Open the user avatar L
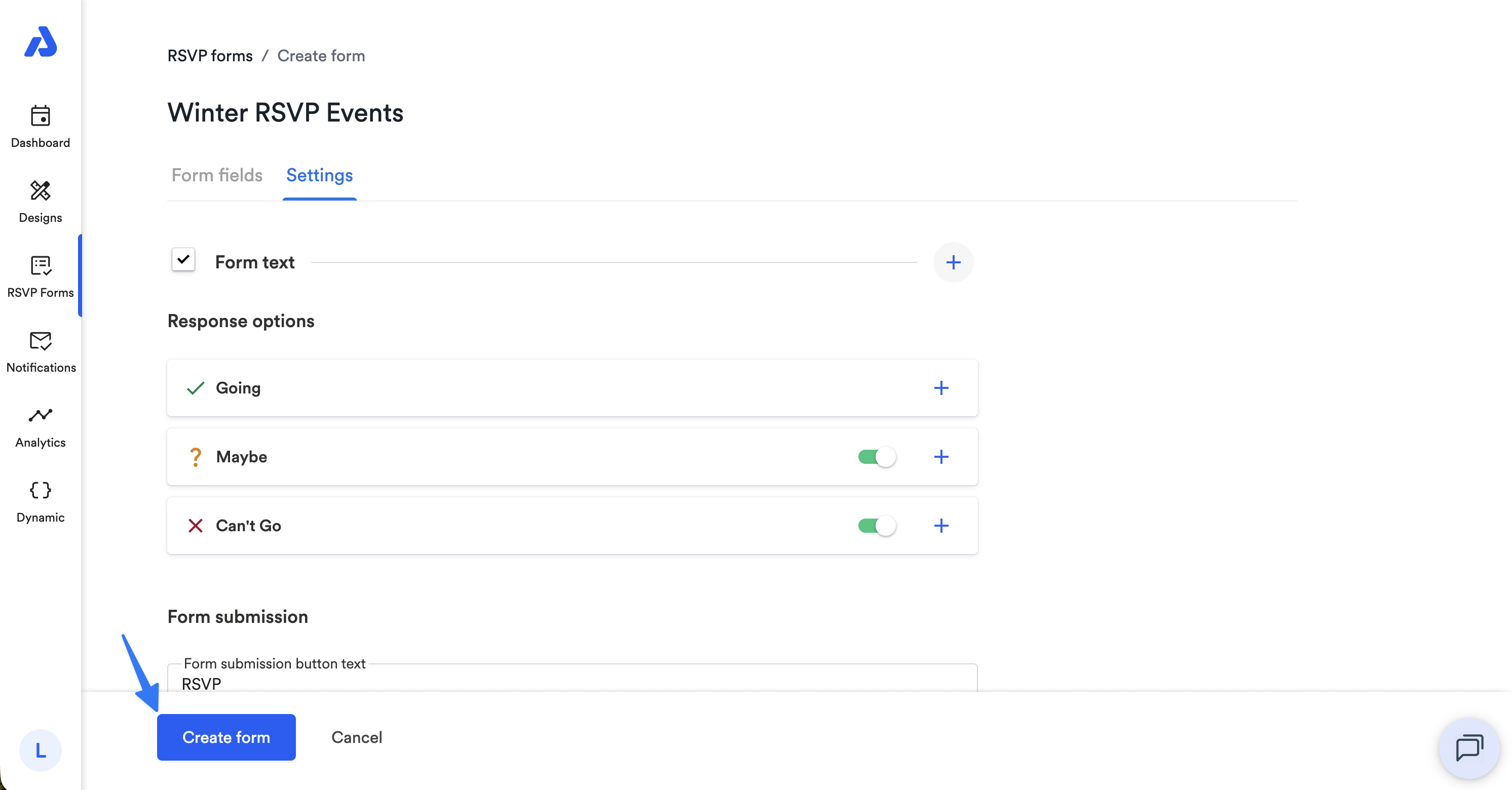Image resolution: width=1512 pixels, height=790 pixels. pos(41,750)
